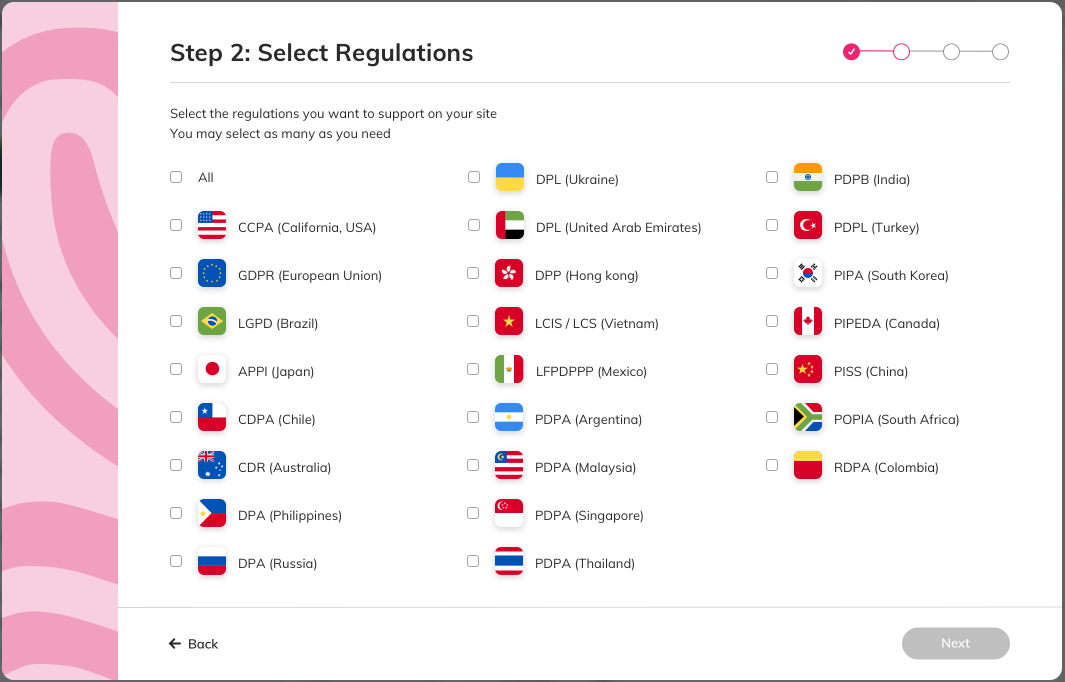1065x682 pixels.
Task: Enable the APPI (Japan) checkbox
Action: [x=176, y=369]
